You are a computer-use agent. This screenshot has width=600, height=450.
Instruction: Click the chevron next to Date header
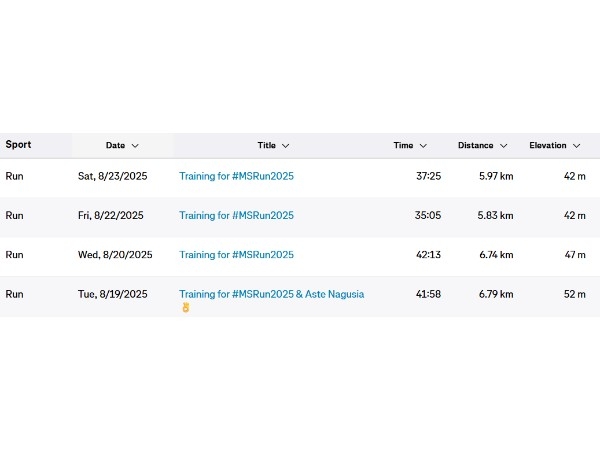tap(135, 146)
